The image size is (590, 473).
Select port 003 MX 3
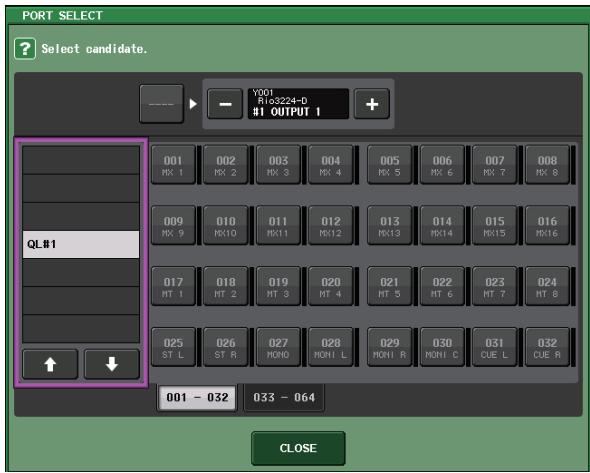click(278, 165)
